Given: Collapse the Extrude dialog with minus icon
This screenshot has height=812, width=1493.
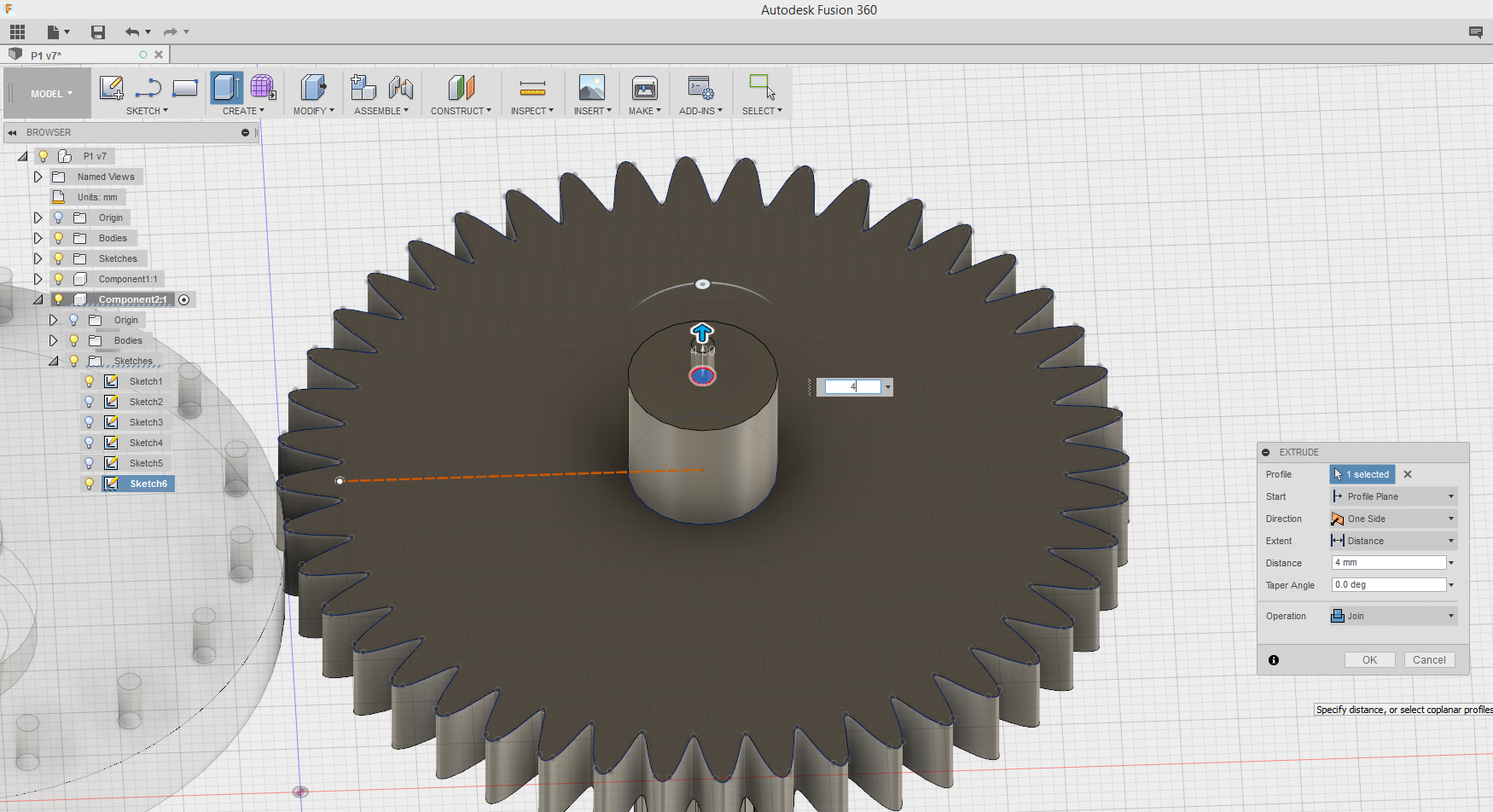Looking at the screenshot, I should [1266, 453].
